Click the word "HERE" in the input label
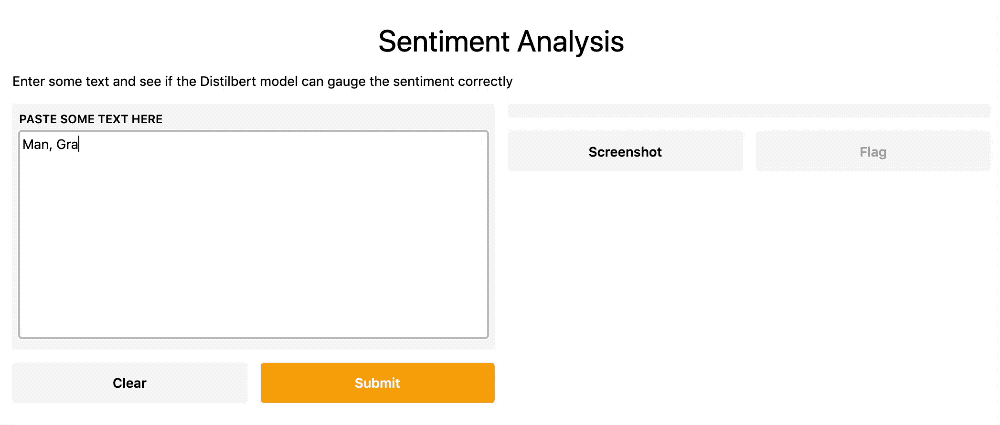 click(146, 119)
